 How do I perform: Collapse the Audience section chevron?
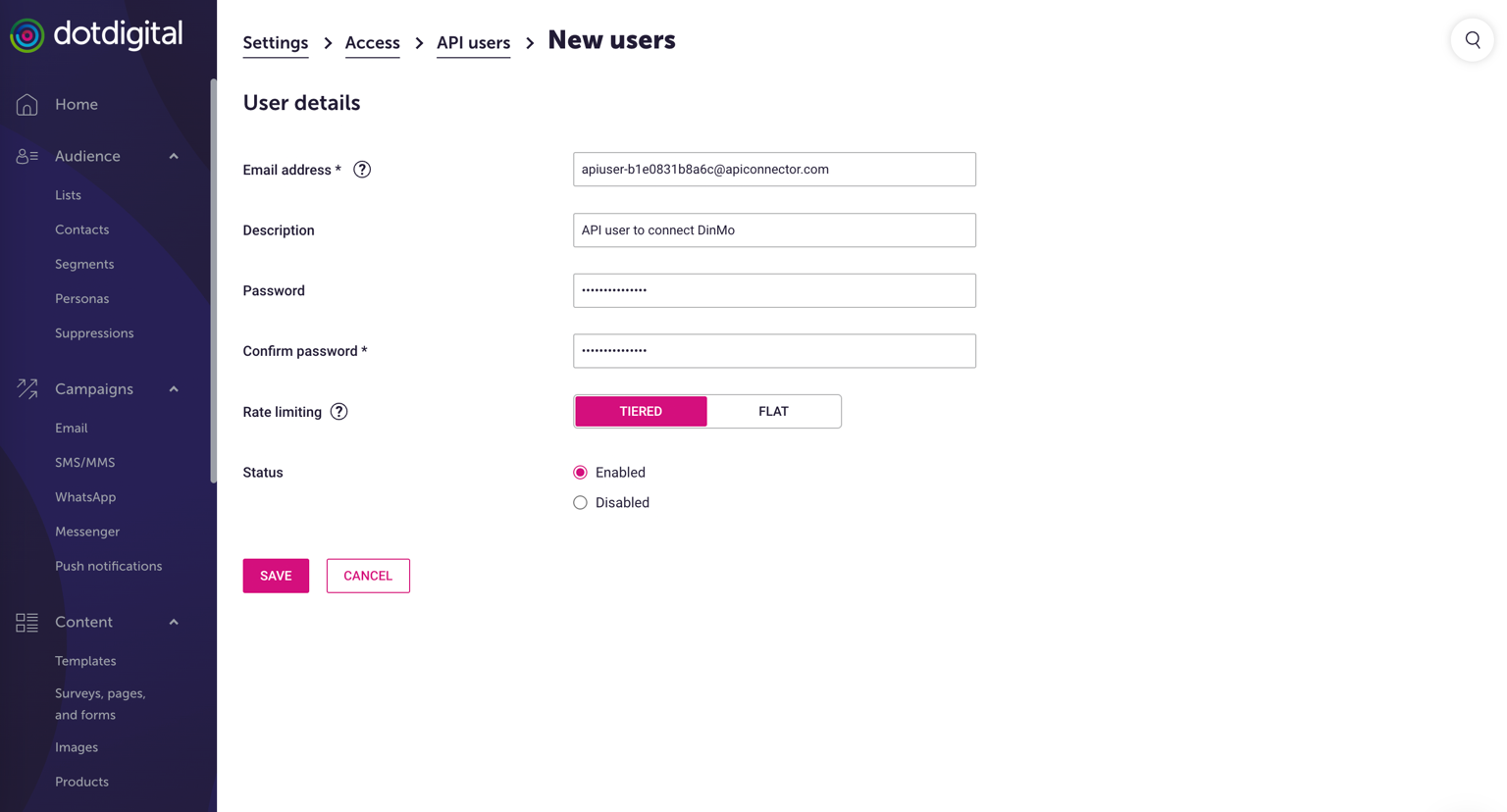point(174,156)
